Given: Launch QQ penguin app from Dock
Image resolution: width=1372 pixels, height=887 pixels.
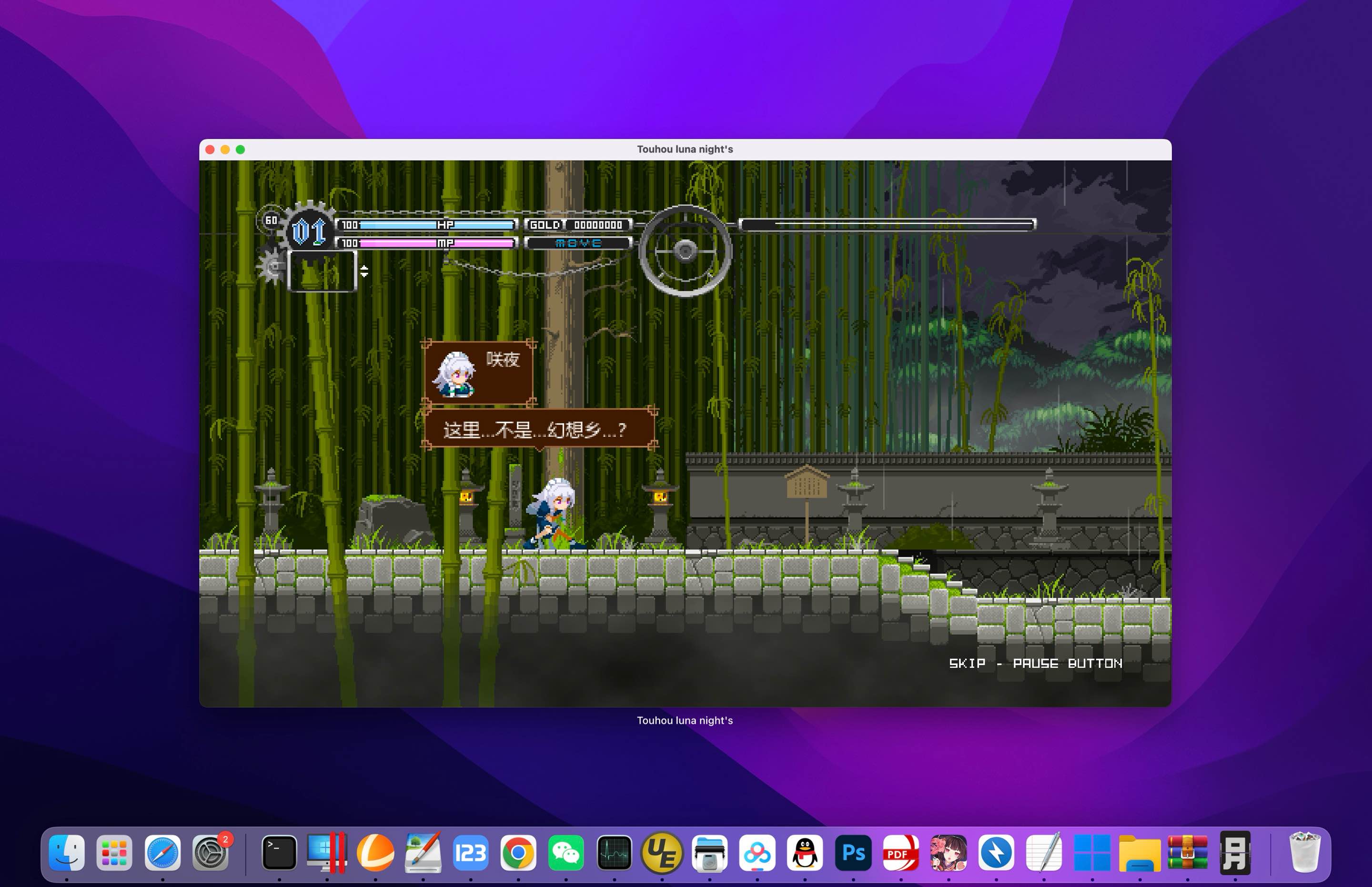Looking at the screenshot, I should [805, 852].
